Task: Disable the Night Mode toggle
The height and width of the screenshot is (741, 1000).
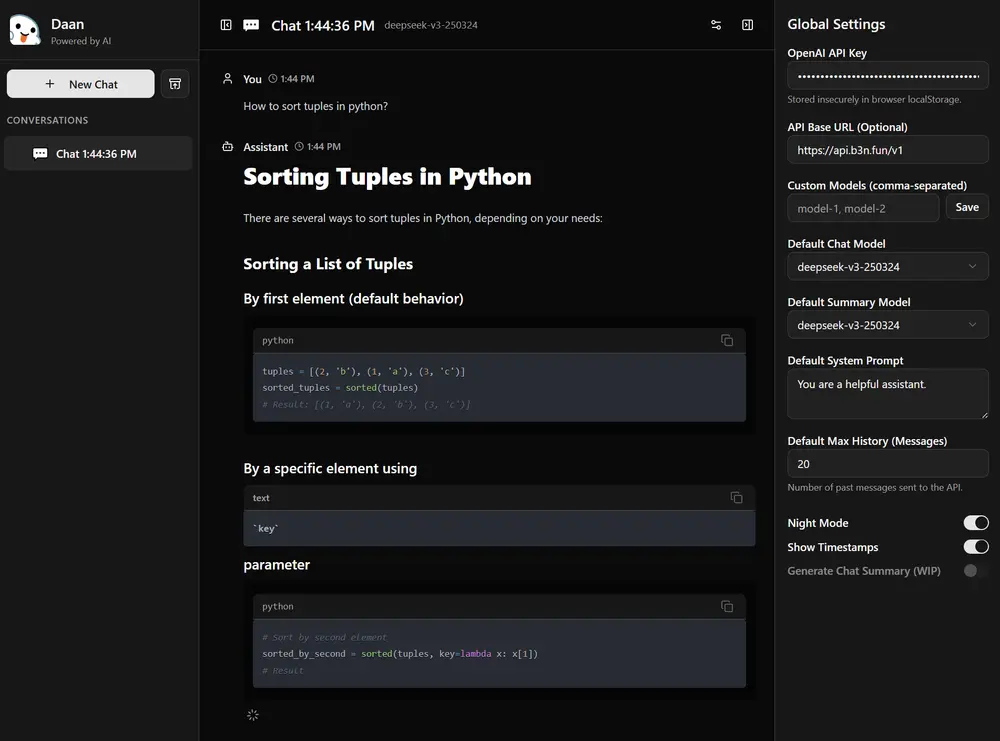Action: click(975, 523)
